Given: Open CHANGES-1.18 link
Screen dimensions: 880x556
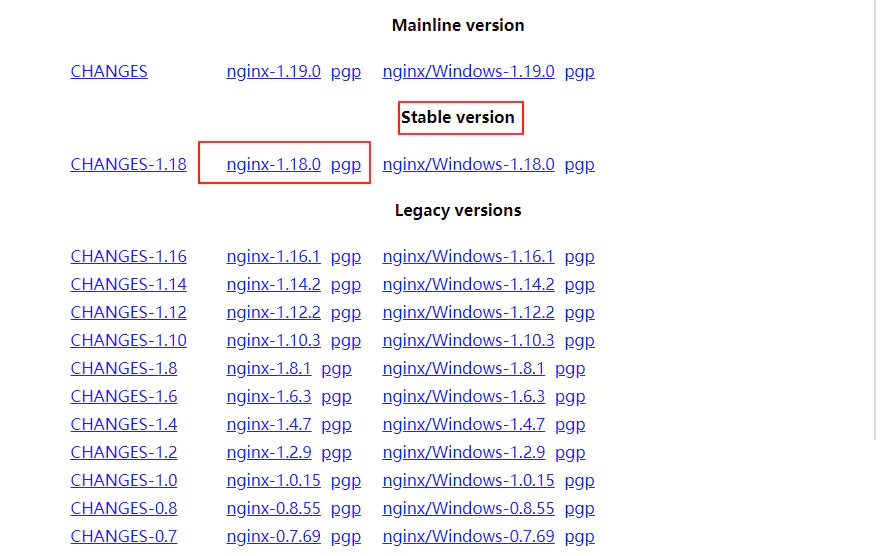Looking at the screenshot, I should pyautogui.click(x=129, y=164).
